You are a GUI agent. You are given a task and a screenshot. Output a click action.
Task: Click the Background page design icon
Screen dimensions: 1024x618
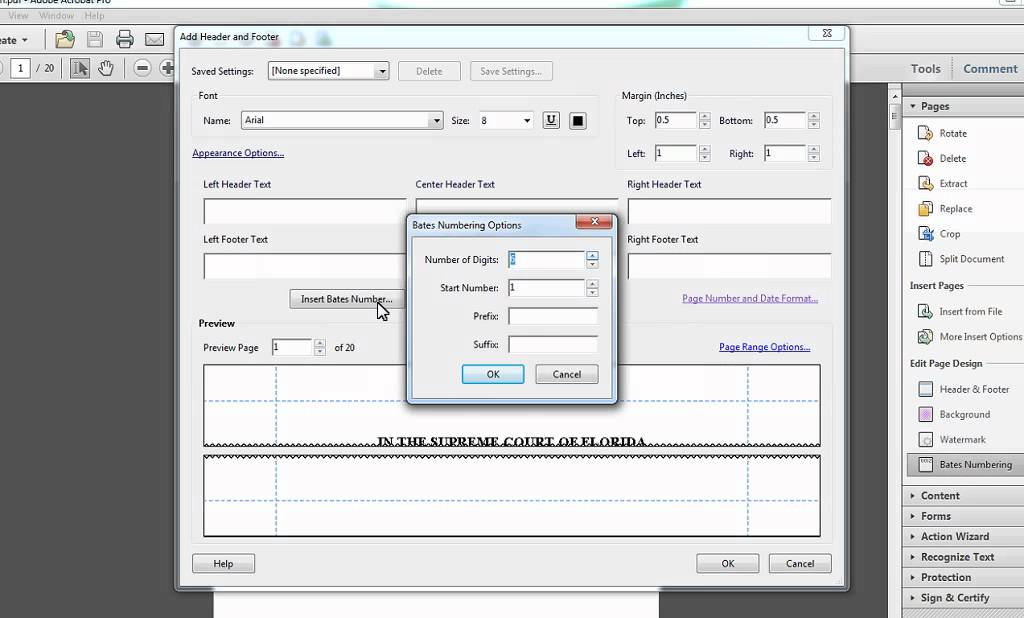(x=925, y=414)
